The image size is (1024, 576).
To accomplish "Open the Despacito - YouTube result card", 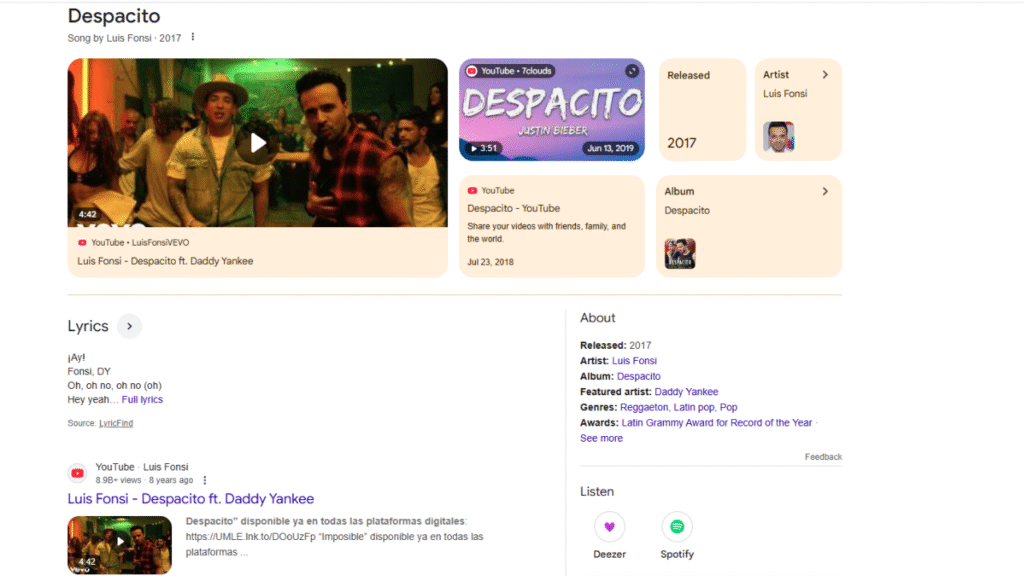I will coord(552,226).
